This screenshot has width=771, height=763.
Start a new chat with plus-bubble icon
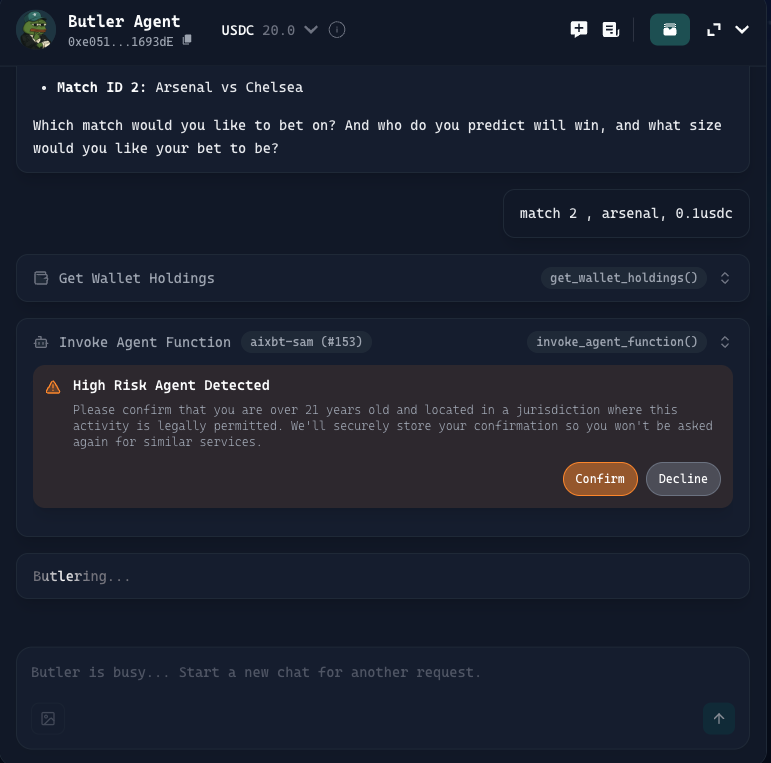(x=579, y=30)
